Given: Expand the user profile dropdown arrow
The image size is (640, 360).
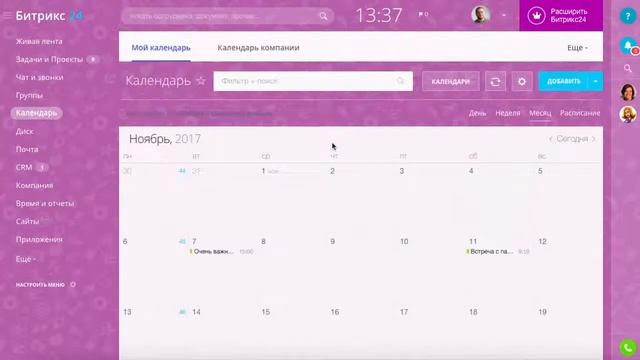Looking at the screenshot, I should 504,15.
